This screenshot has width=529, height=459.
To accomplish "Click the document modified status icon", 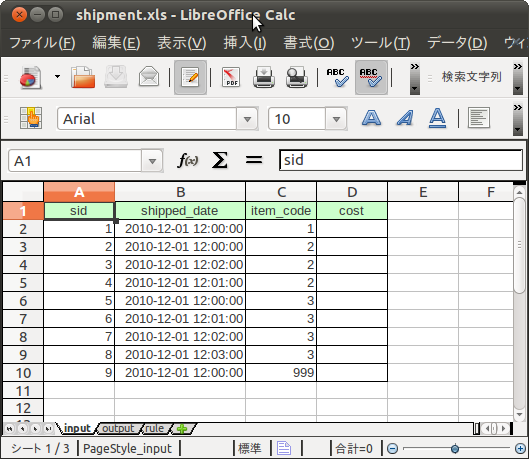I will click(284, 448).
